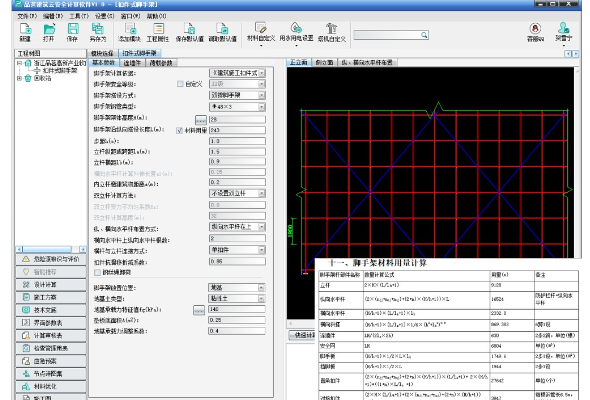Switch to the 连墙件 tab
Image resolution: width=590 pixels, height=400 pixels.
[x=132, y=63]
